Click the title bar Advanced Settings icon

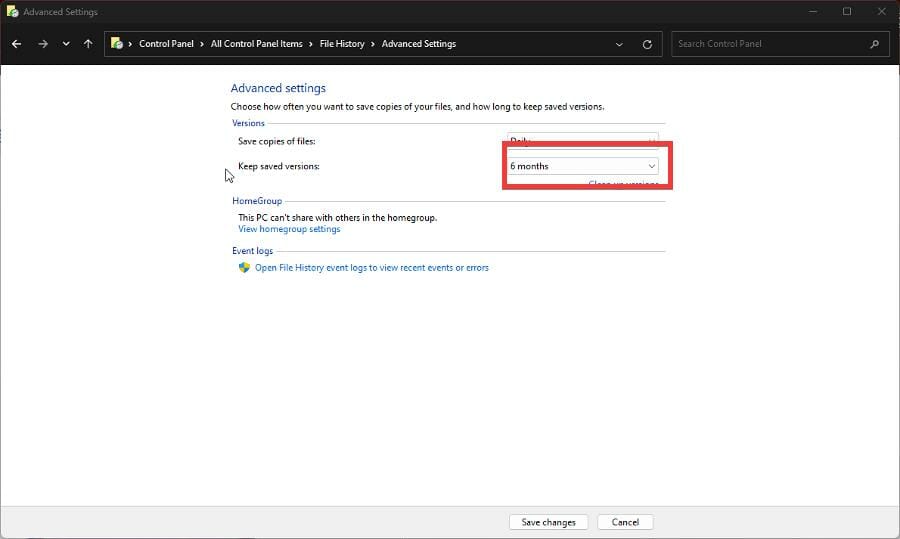click(11, 12)
